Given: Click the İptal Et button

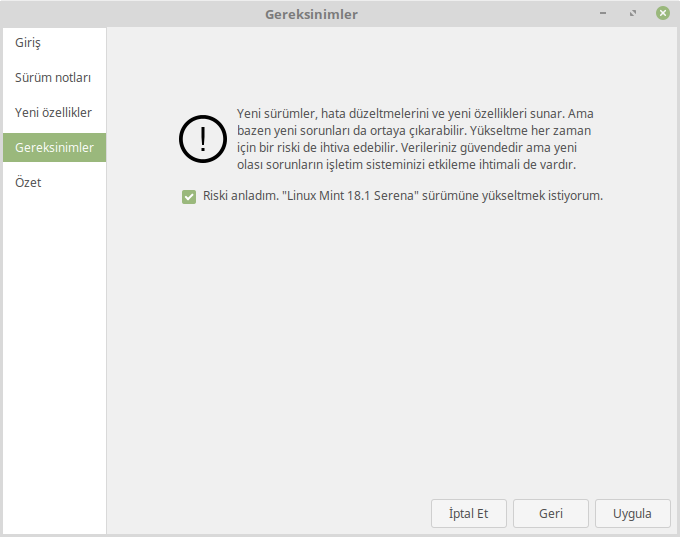Looking at the screenshot, I should (468, 514).
